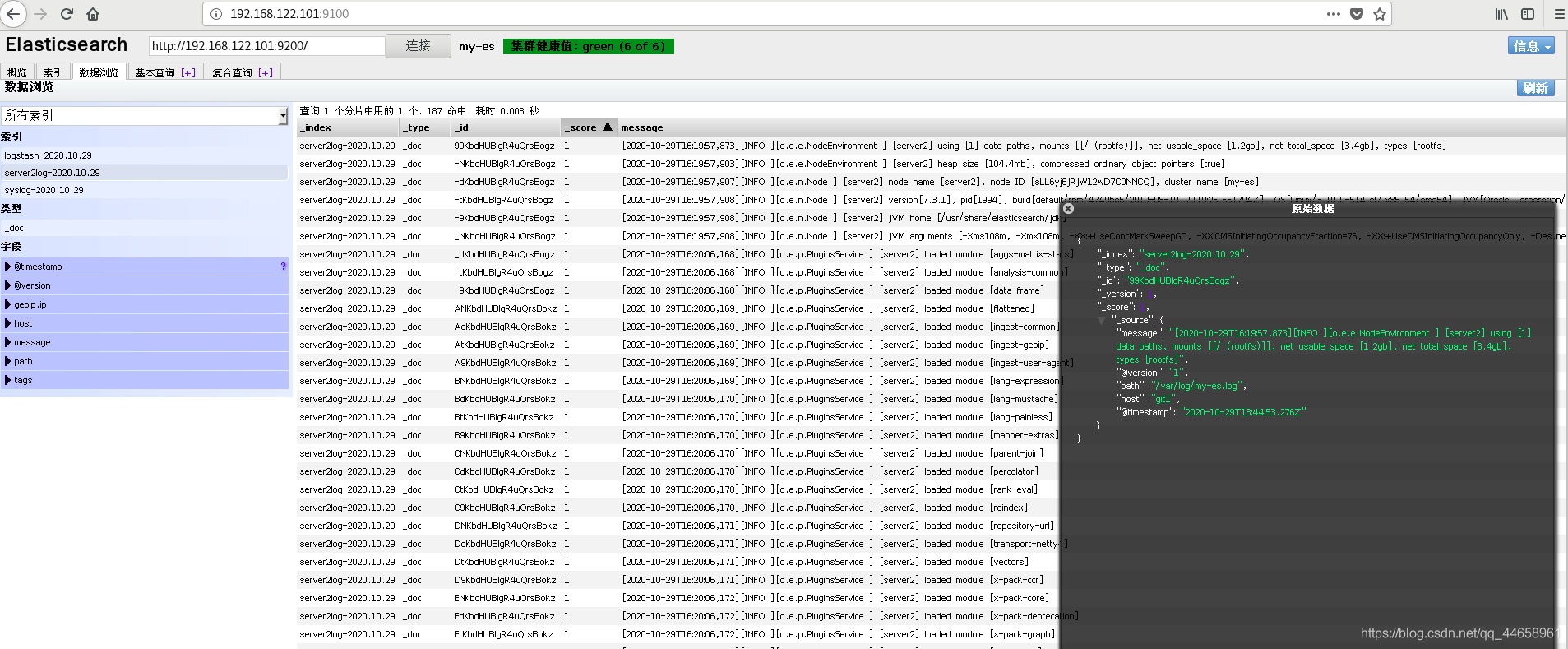Open the 信息 info dropdown menu
The width and height of the screenshot is (1568, 649).
click(1531, 46)
